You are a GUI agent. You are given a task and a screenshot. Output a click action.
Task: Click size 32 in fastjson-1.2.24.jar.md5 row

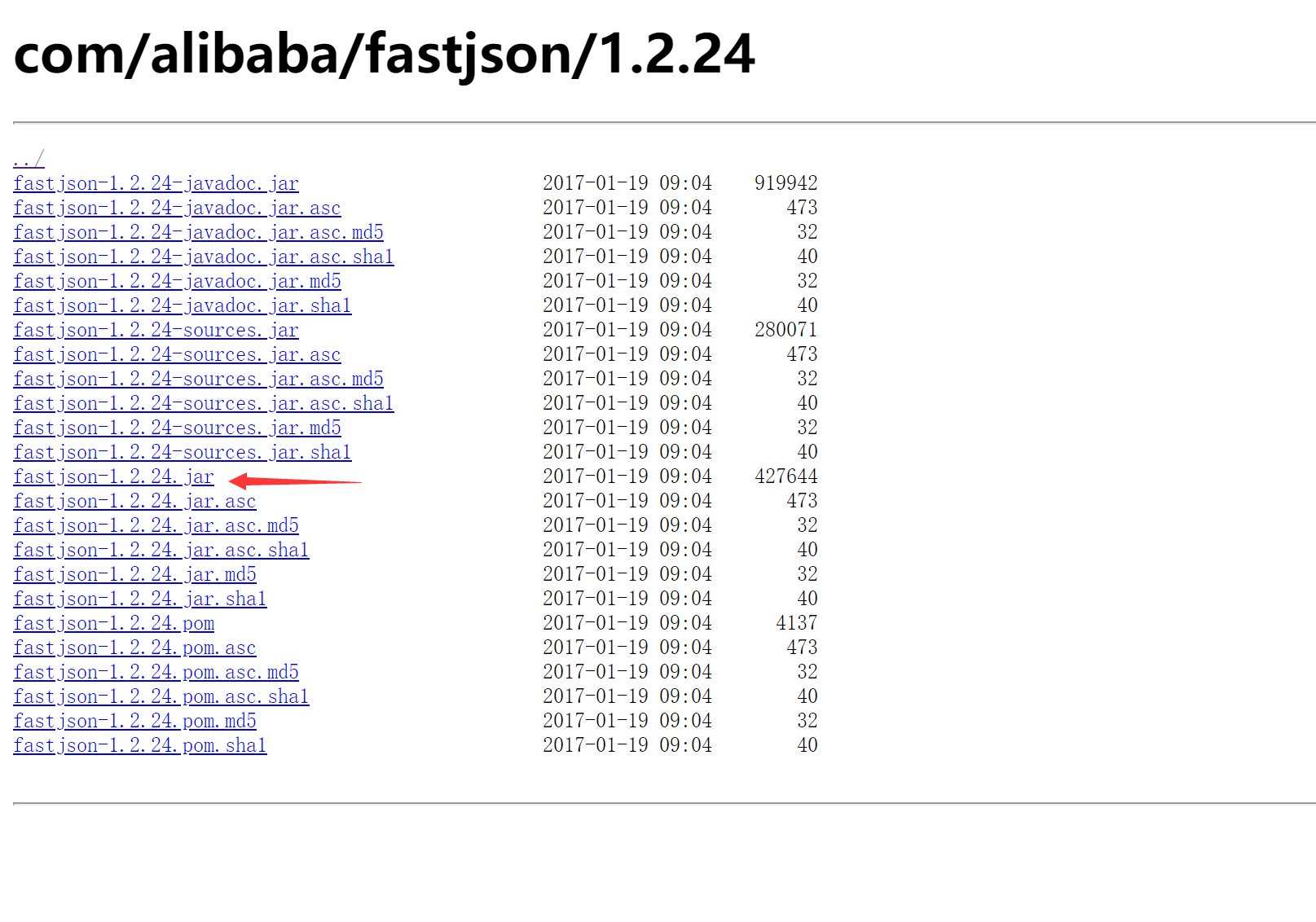pos(808,574)
